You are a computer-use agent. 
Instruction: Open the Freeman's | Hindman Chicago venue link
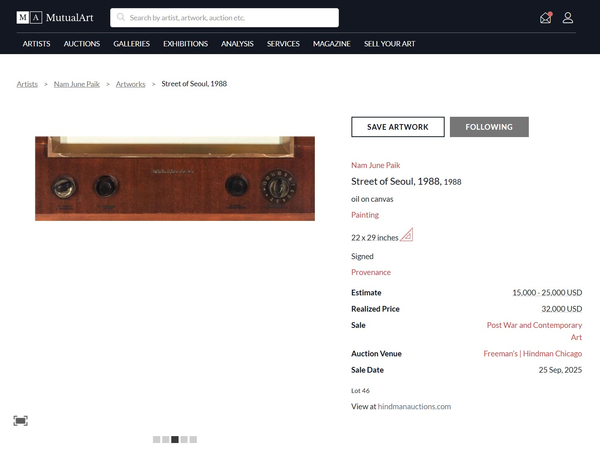point(533,353)
